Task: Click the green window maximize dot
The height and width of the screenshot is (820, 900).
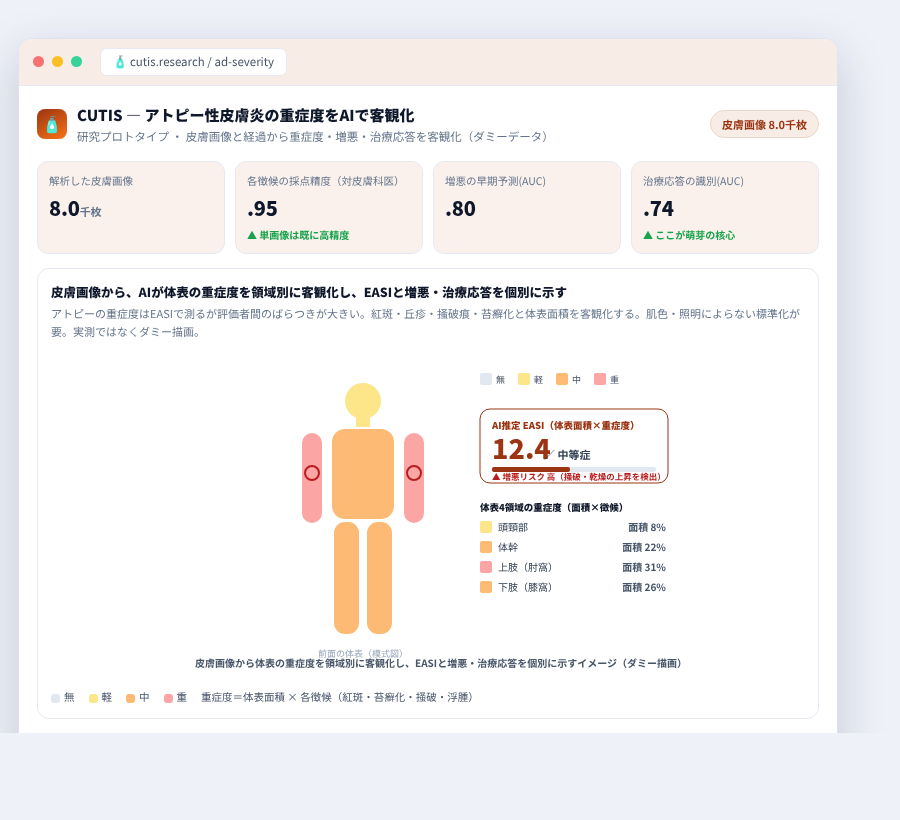Action: [76, 61]
